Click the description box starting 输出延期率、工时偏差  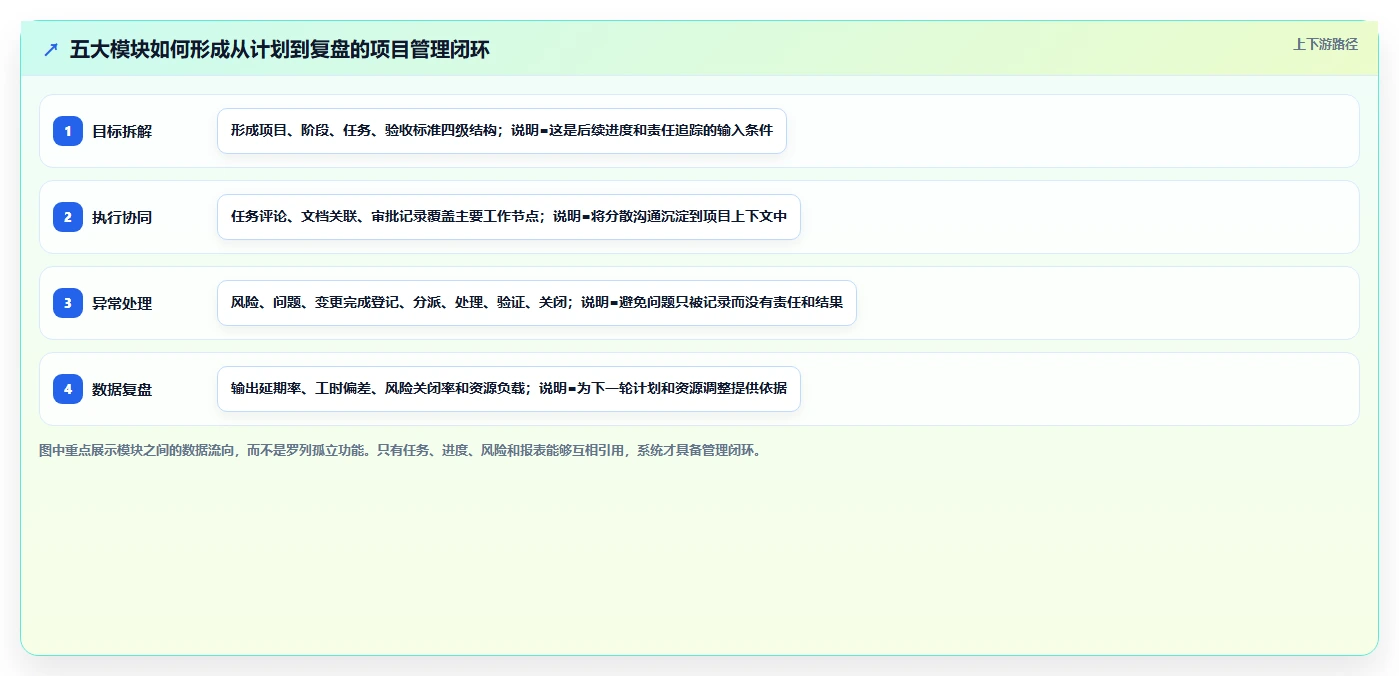tap(509, 389)
